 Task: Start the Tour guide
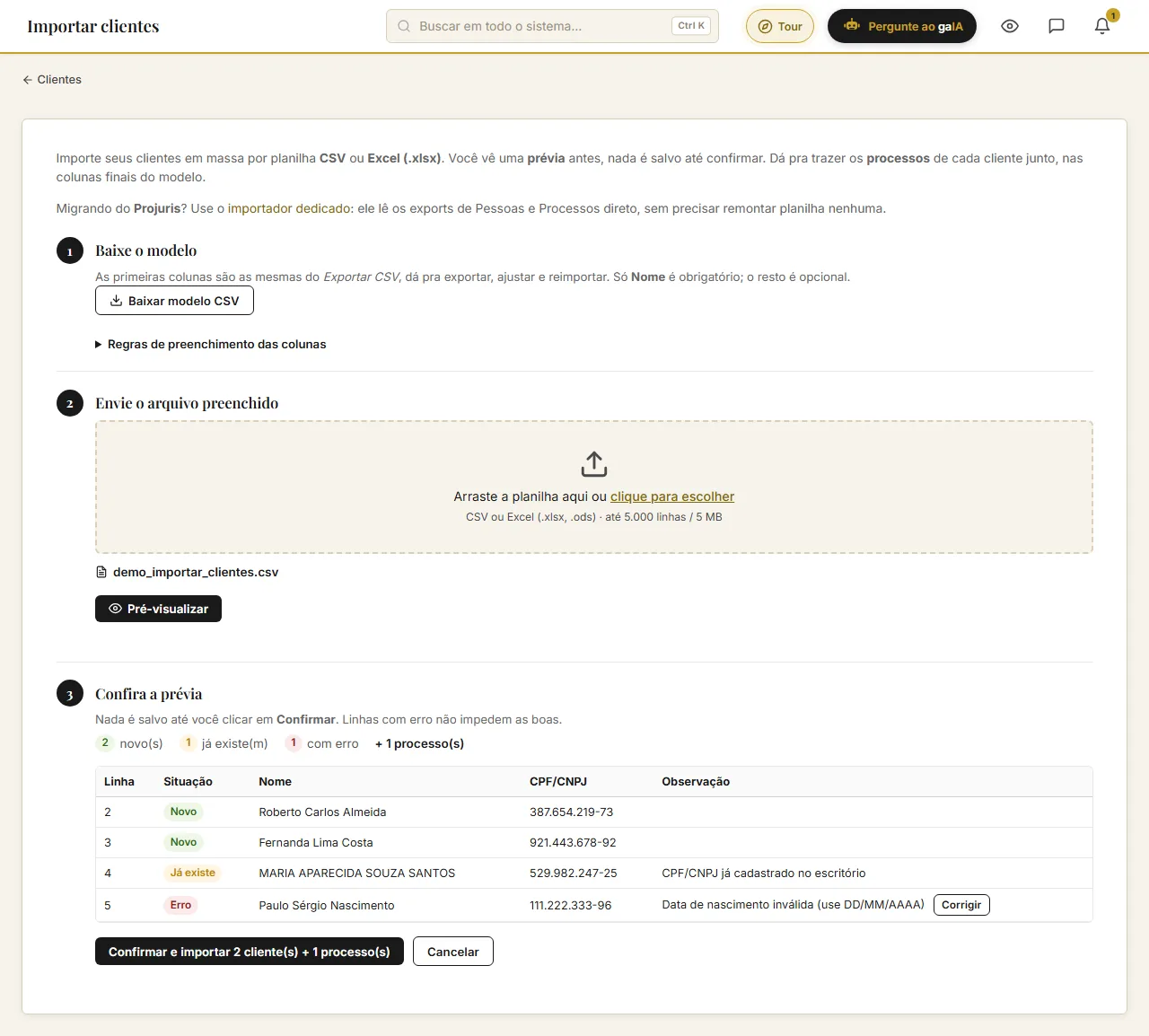pyautogui.click(x=780, y=26)
